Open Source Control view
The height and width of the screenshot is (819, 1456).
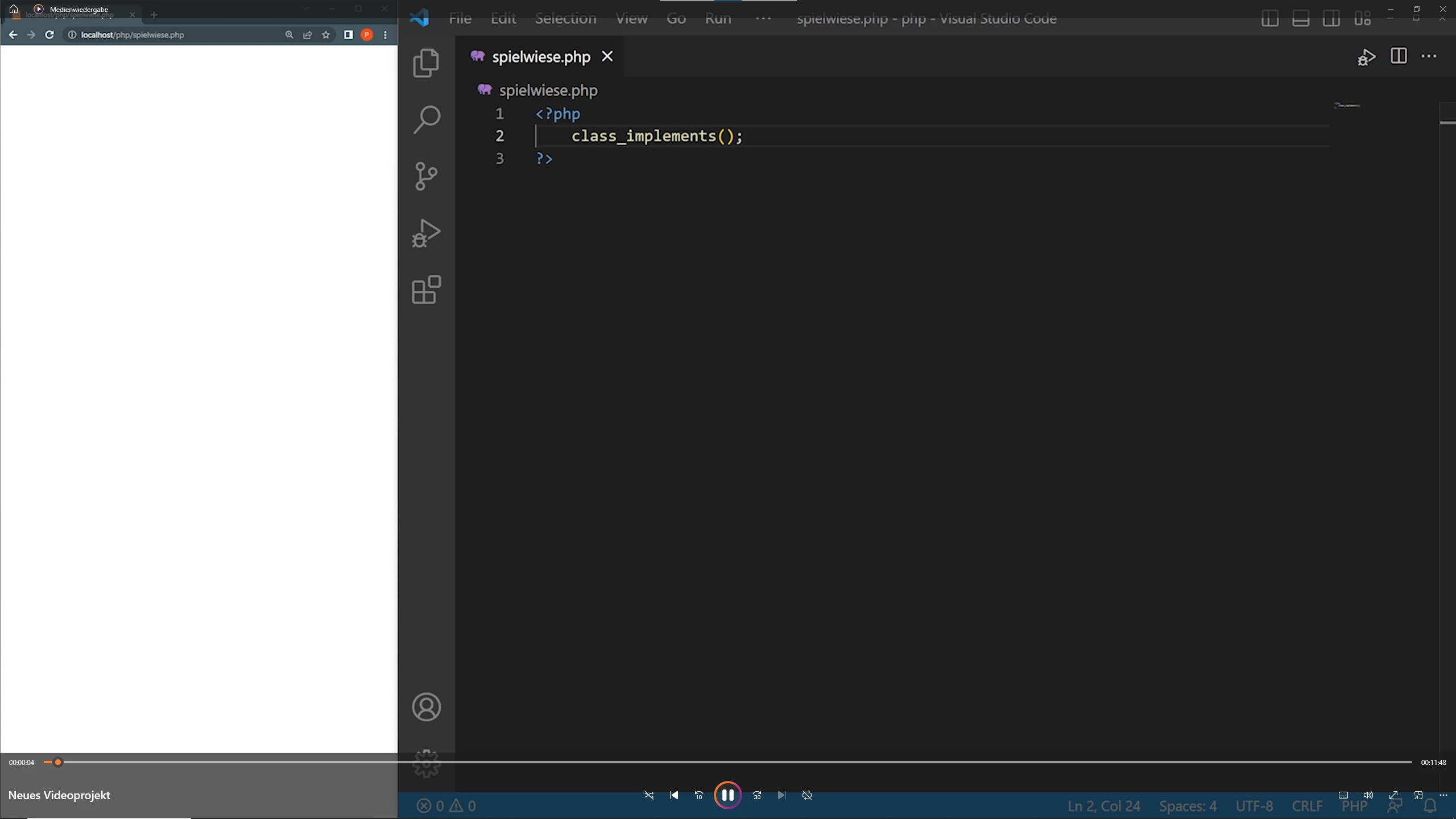(426, 176)
